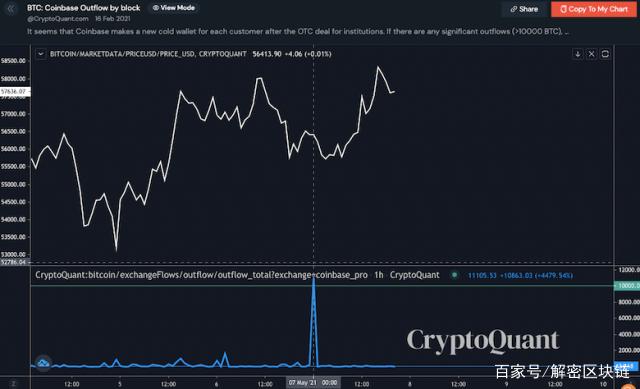Collapse the price pane legend chevron
640x389 pixels.
[x=40, y=54]
